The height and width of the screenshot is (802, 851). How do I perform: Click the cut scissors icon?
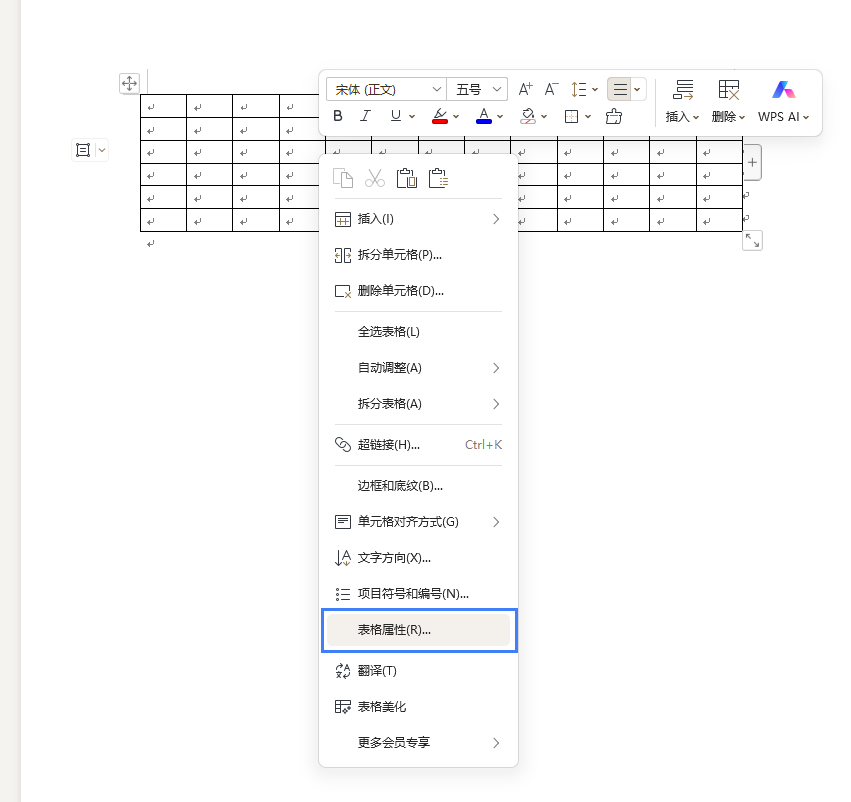coord(374,178)
